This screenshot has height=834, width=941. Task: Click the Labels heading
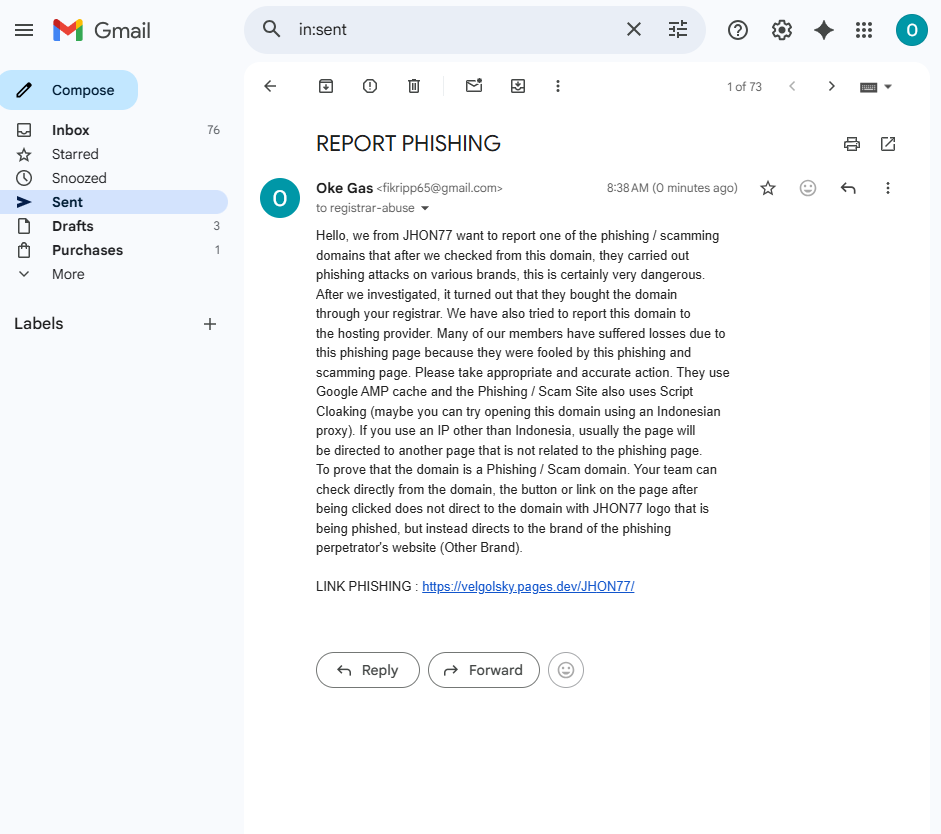coord(38,323)
